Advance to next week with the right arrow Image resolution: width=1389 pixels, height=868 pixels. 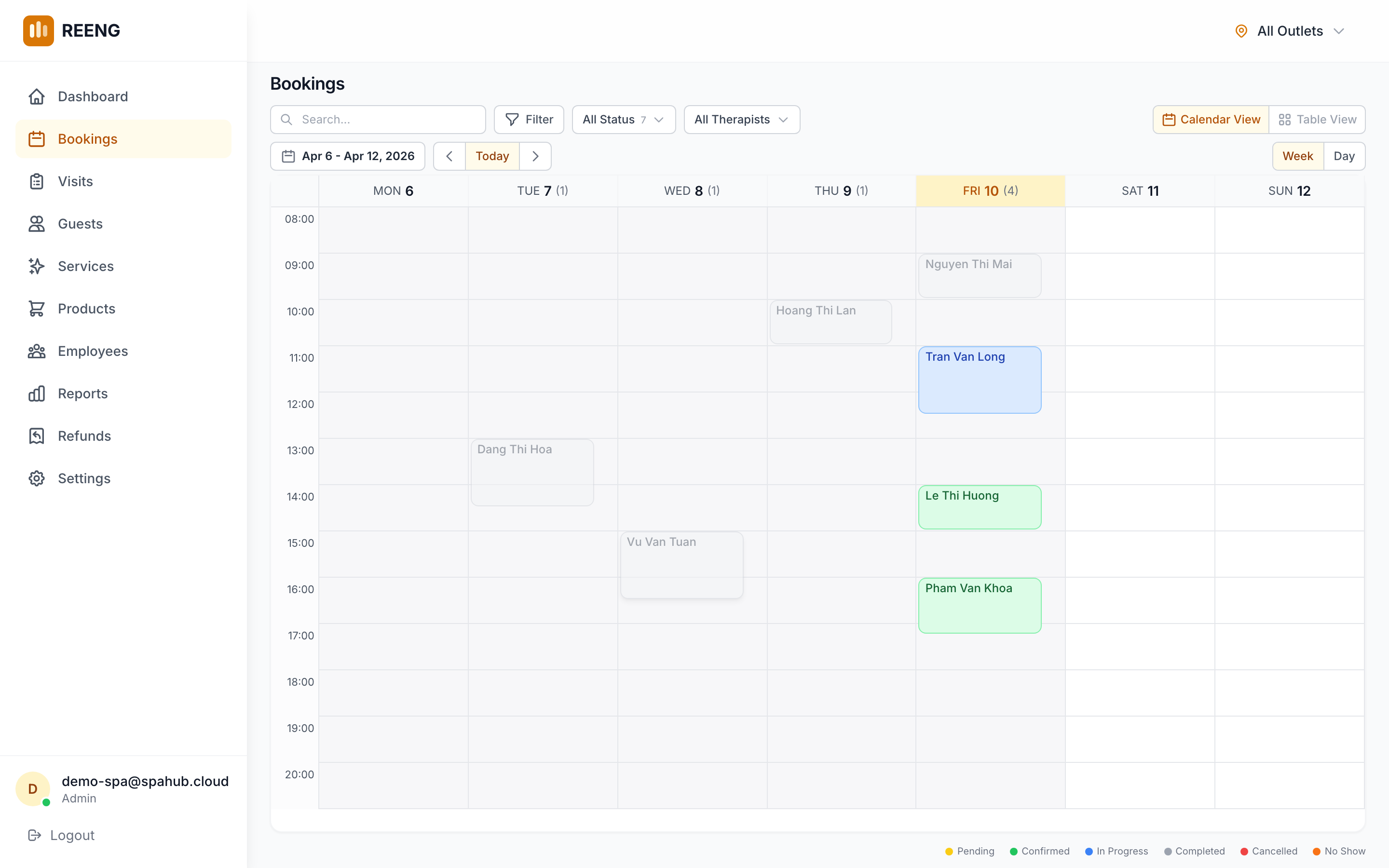(x=535, y=156)
